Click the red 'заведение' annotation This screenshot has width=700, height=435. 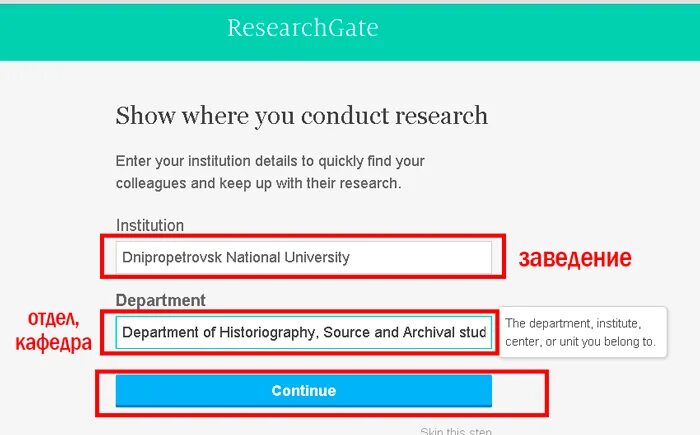(x=574, y=258)
